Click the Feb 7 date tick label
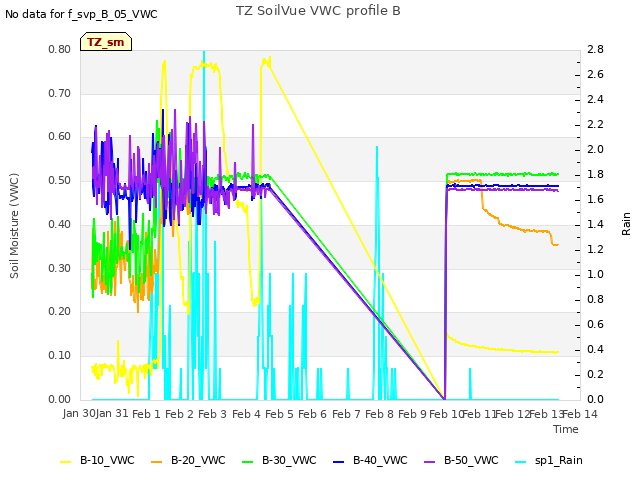The width and height of the screenshot is (640, 480). [x=347, y=414]
